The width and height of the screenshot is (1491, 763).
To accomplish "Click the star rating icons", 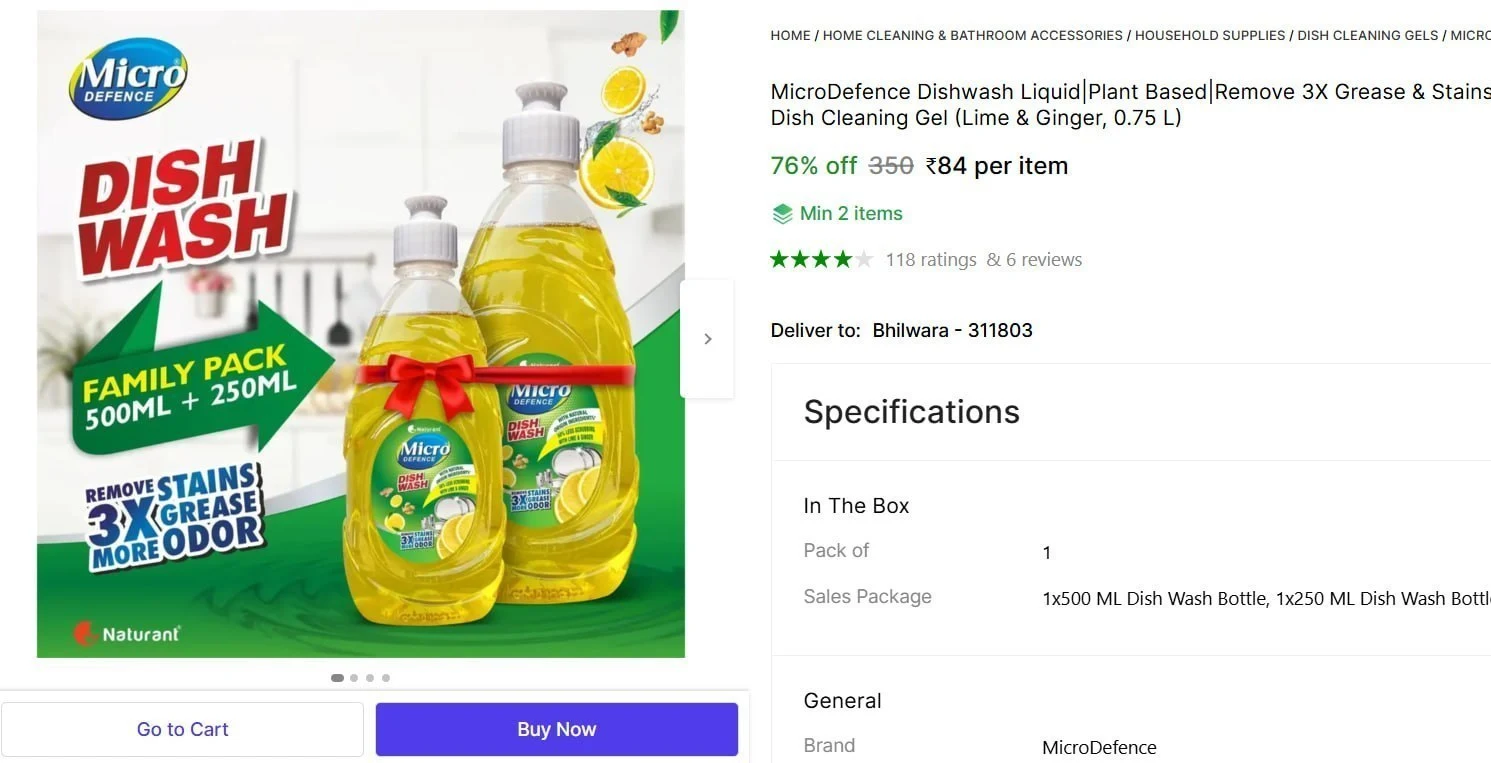I will click(x=821, y=260).
